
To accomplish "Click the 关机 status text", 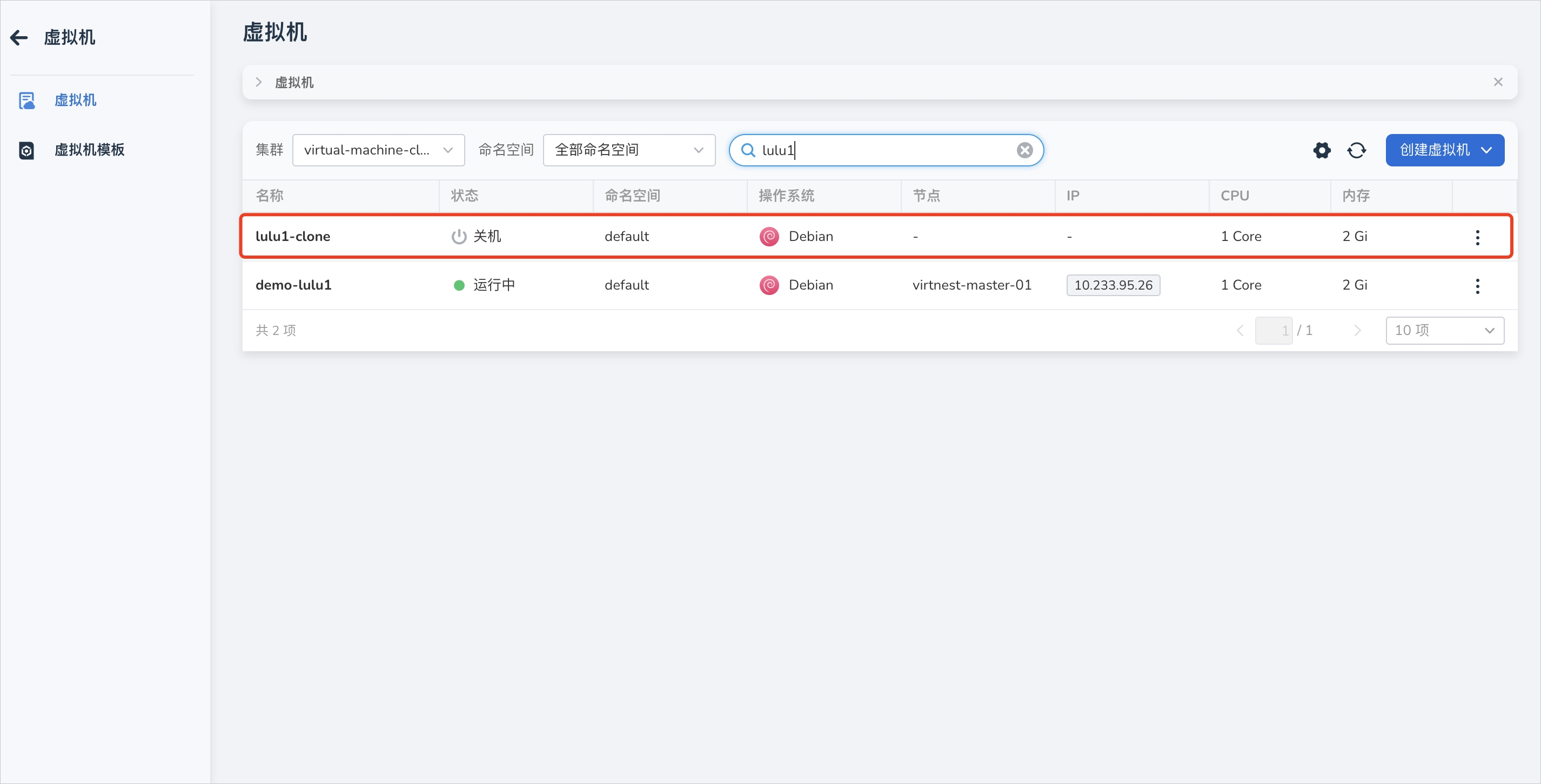I will pyautogui.click(x=487, y=236).
